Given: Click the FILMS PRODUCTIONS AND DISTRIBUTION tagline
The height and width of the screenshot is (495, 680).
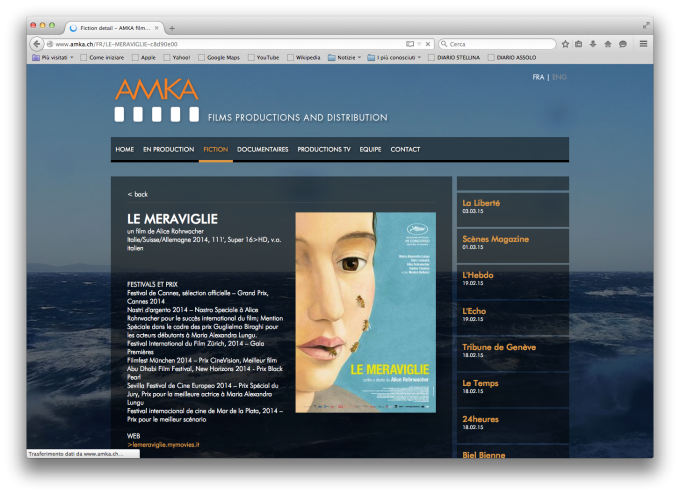Looking at the screenshot, I should (298, 118).
